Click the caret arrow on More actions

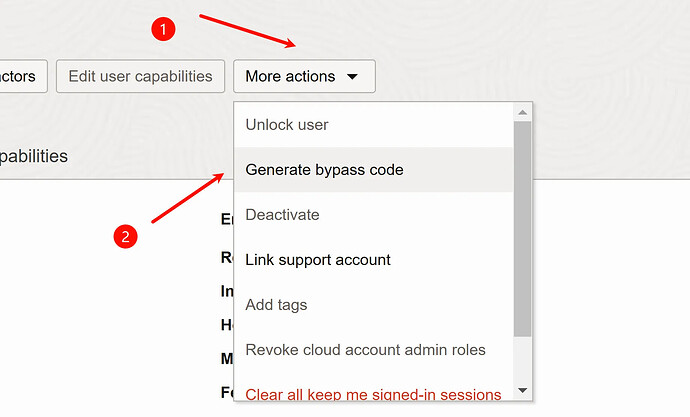coord(352,77)
